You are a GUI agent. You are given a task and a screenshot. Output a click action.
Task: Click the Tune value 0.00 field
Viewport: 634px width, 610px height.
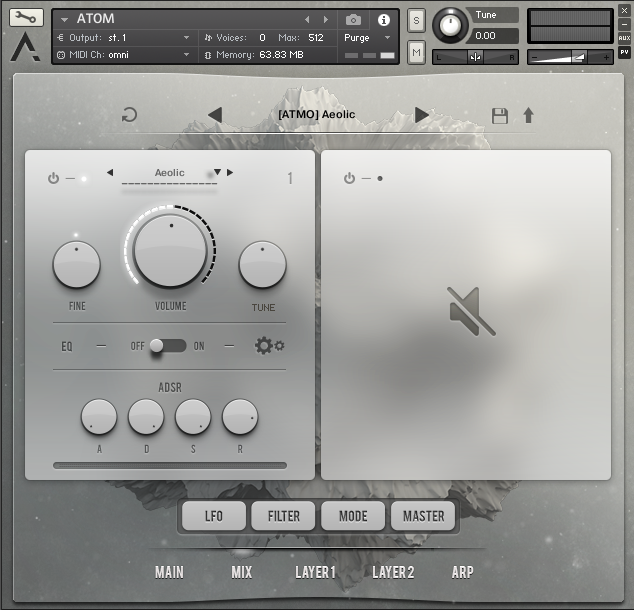[x=492, y=36]
